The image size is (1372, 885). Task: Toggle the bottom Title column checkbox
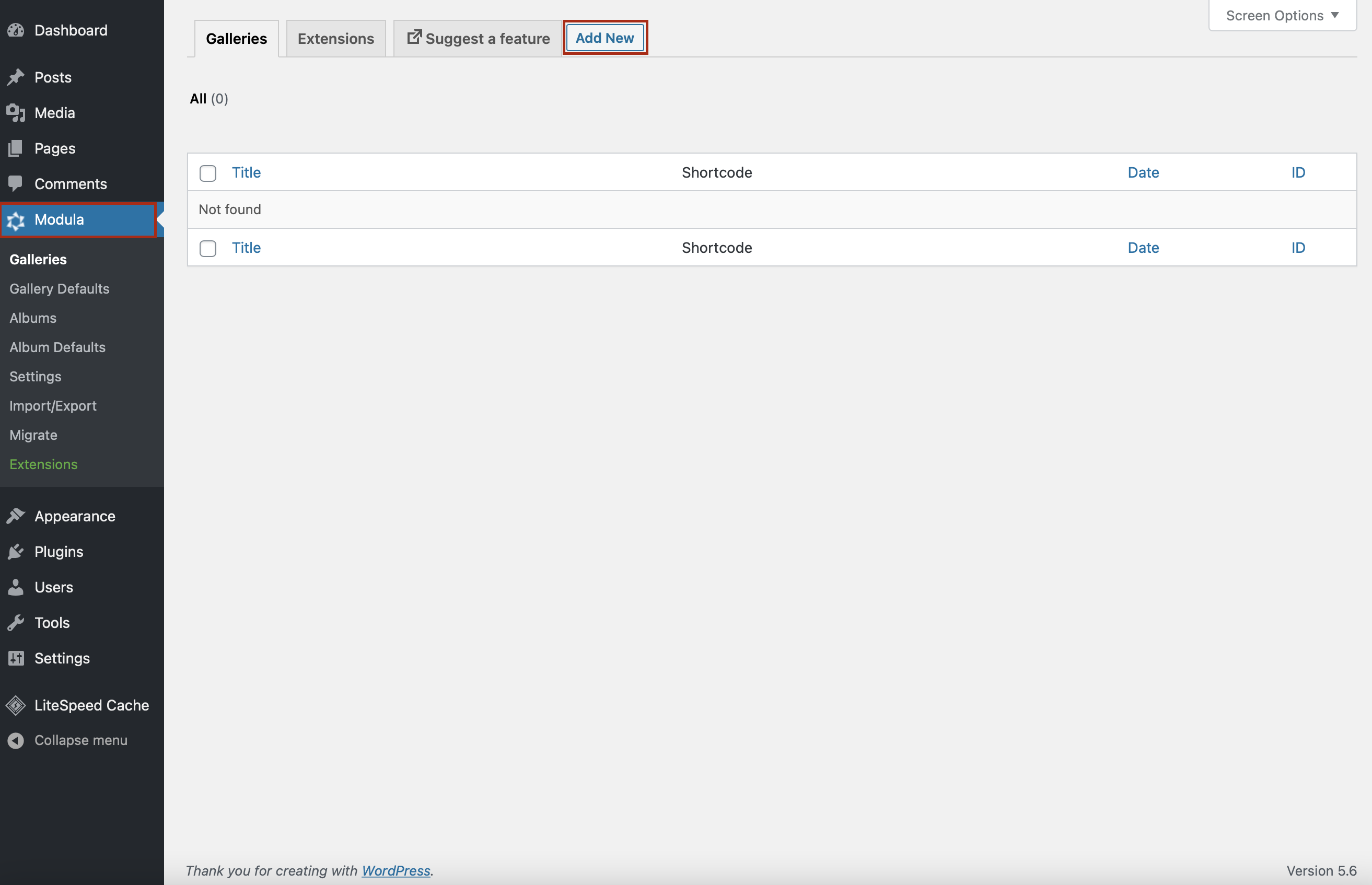tap(208, 247)
